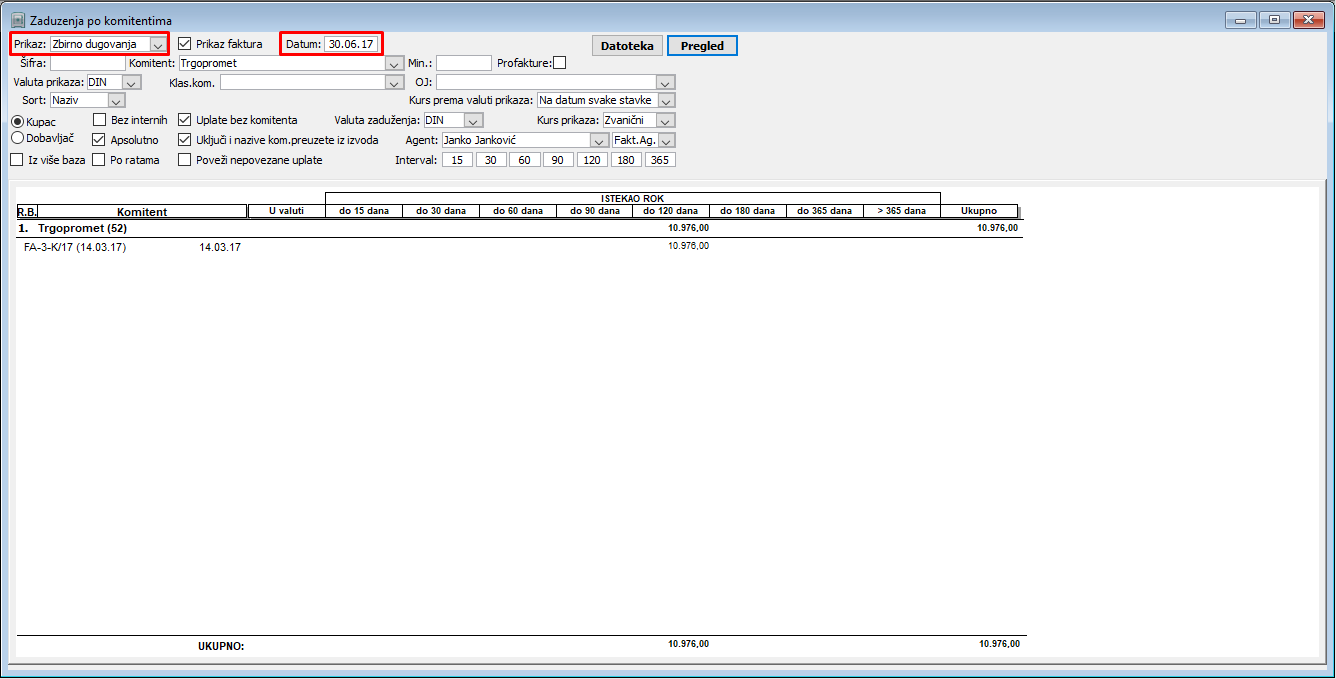Tick the Po ratama checkbox
This screenshot has height=679, width=1336.
(99, 160)
